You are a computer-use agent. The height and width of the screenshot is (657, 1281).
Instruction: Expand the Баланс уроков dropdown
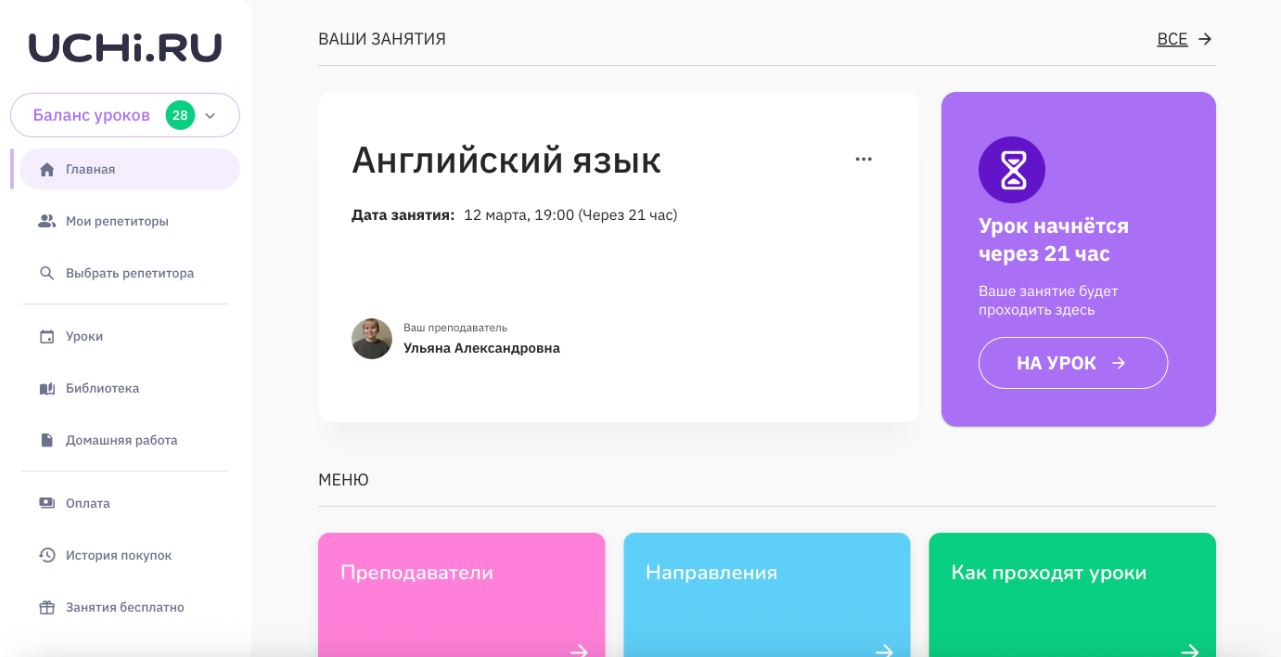point(210,116)
